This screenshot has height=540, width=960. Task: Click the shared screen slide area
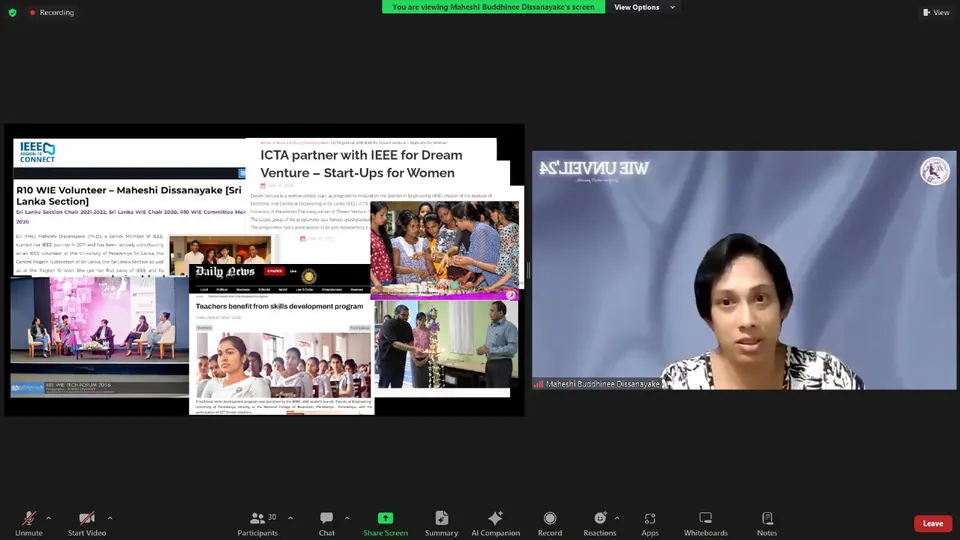pos(264,270)
